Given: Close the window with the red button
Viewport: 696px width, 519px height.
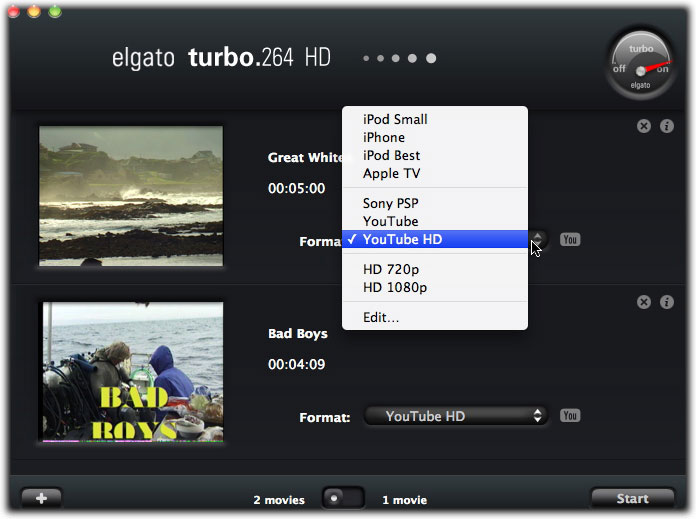Looking at the screenshot, I should pos(14,11).
